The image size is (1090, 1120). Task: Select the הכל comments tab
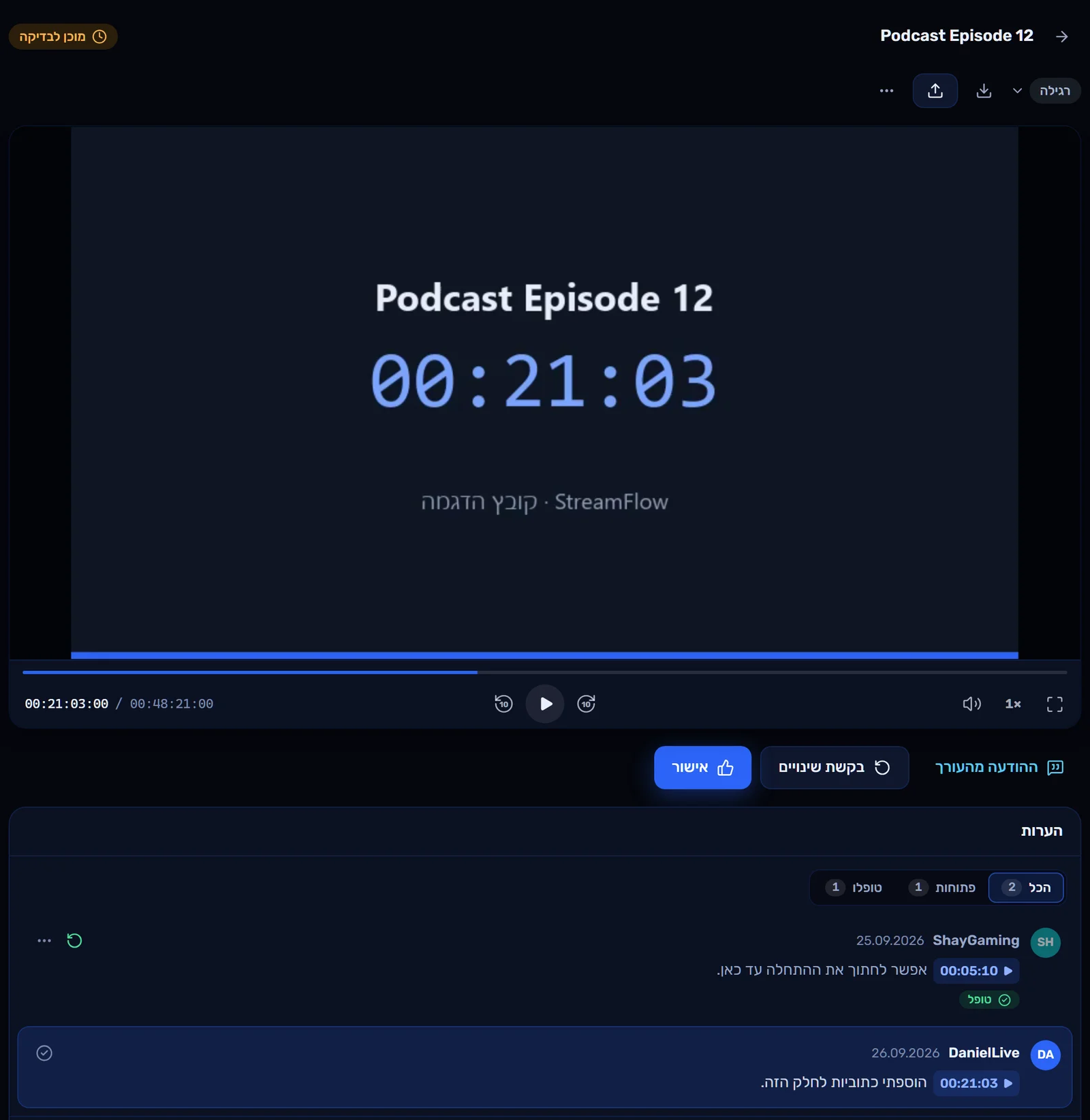[1026, 887]
